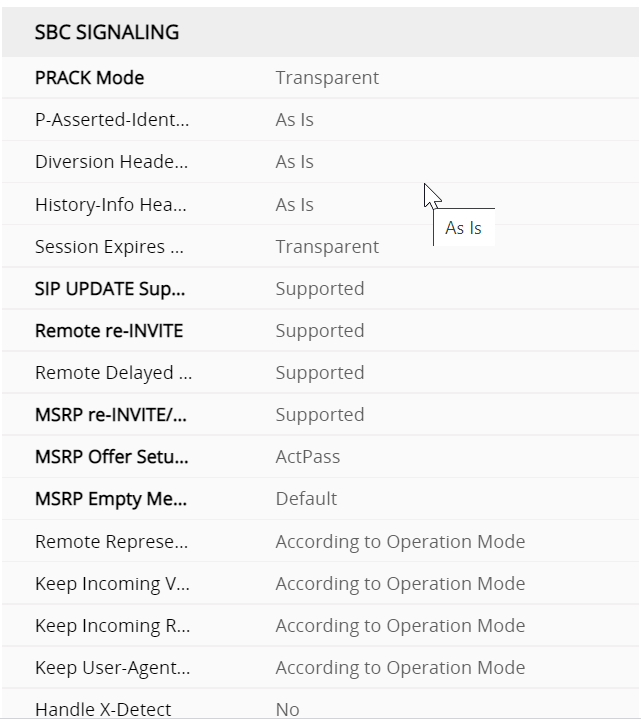Click the P-Asserted-Identity row's As Is value
The image size is (641, 719).
[294, 120]
